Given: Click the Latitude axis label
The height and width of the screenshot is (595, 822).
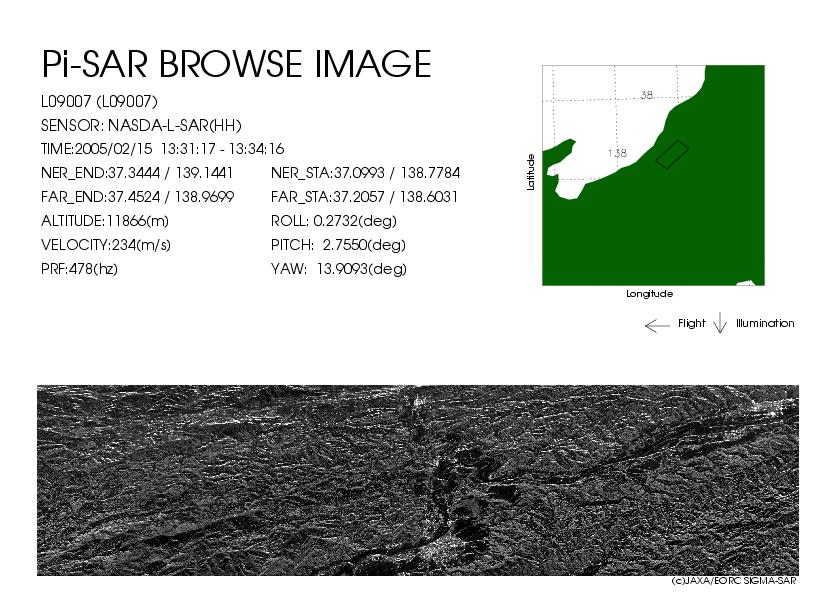Looking at the screenshot, I should coord(531,172).
